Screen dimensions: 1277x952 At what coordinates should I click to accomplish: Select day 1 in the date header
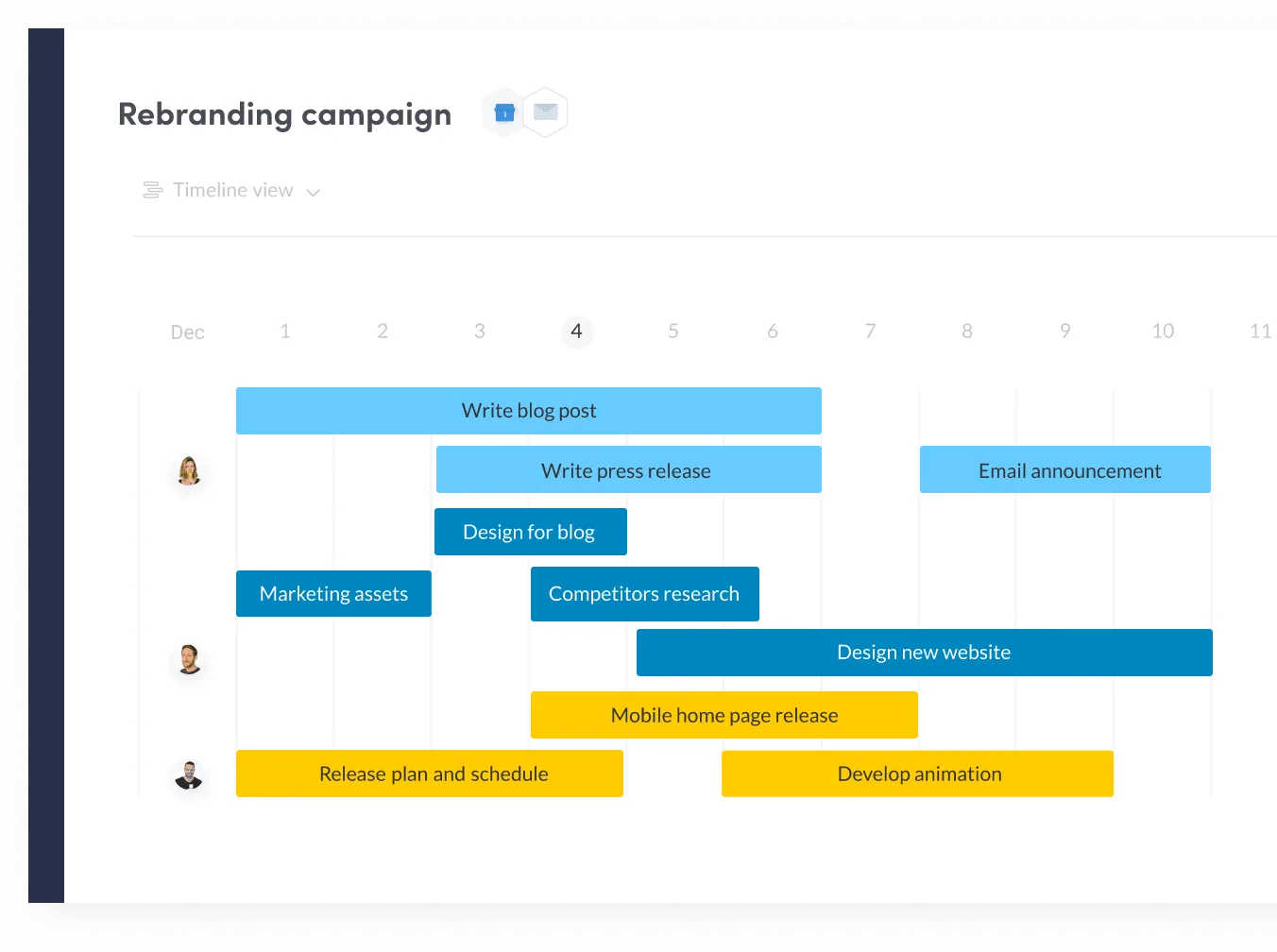coord(285,331)
